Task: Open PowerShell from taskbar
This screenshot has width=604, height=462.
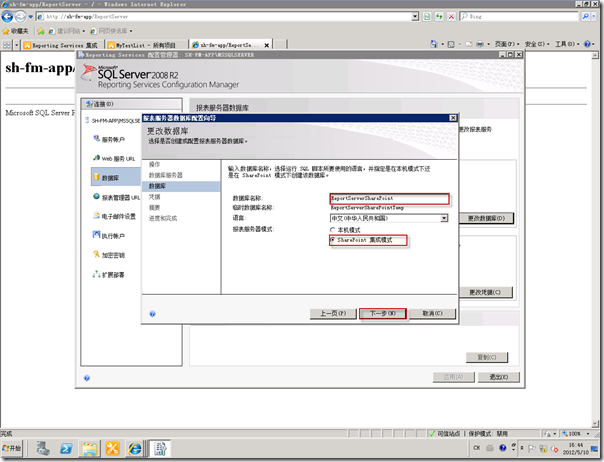Action: pos(66,449)
